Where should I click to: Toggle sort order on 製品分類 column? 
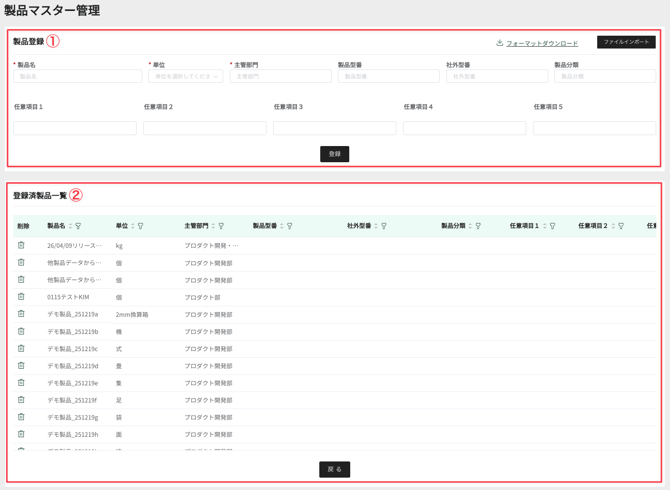[470, 226]
